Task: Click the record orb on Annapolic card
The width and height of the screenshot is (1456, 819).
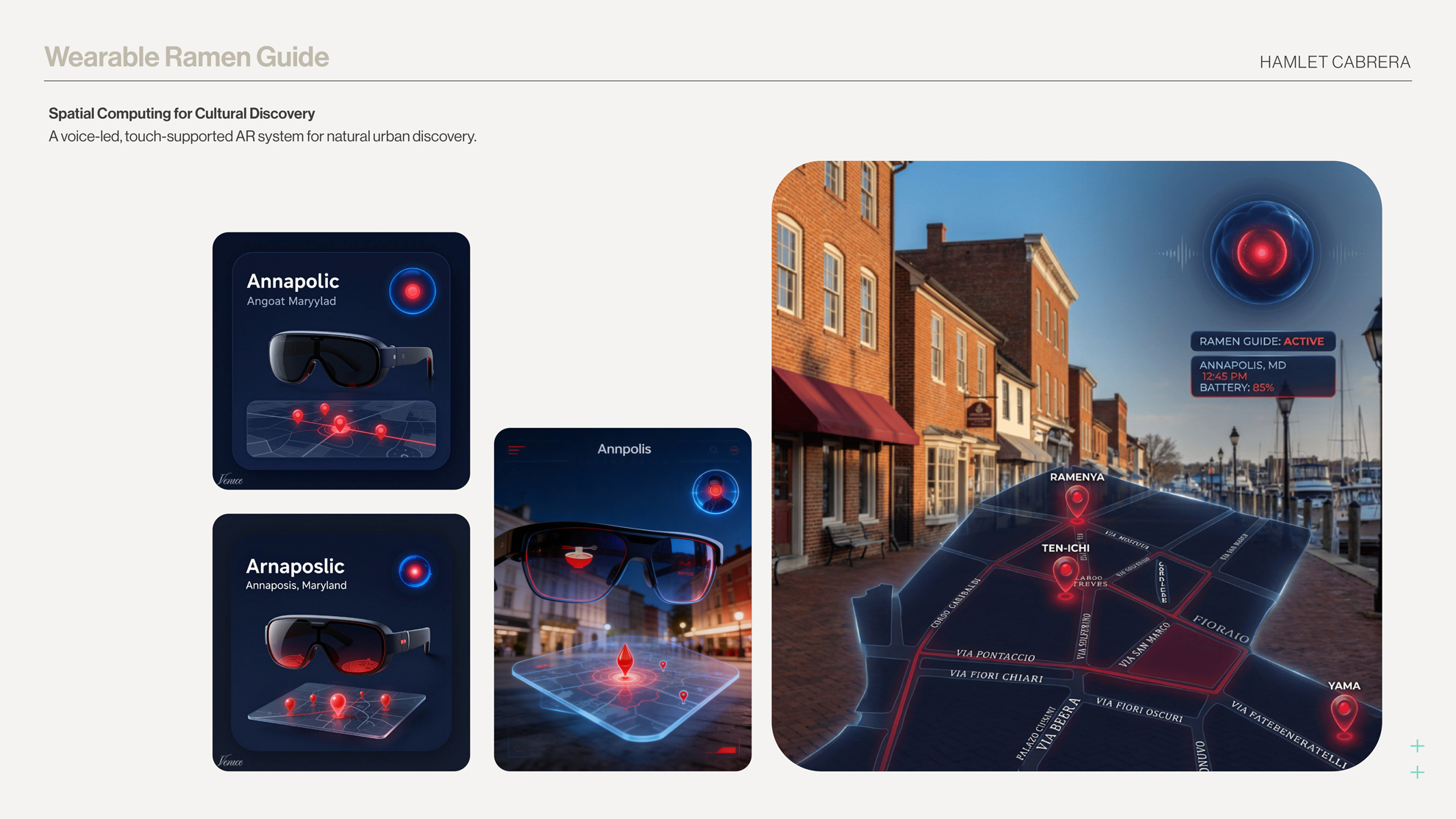Action: coord(413,291)
